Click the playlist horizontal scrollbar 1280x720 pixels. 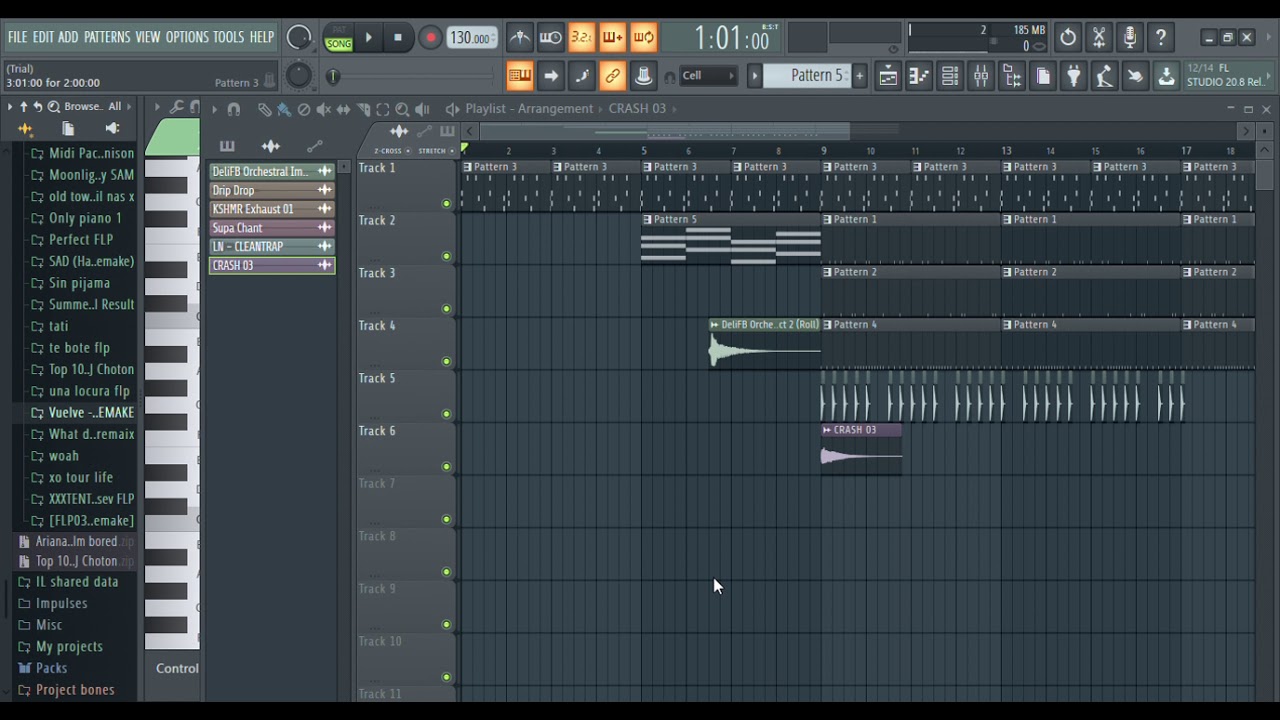tap(665, 131)
